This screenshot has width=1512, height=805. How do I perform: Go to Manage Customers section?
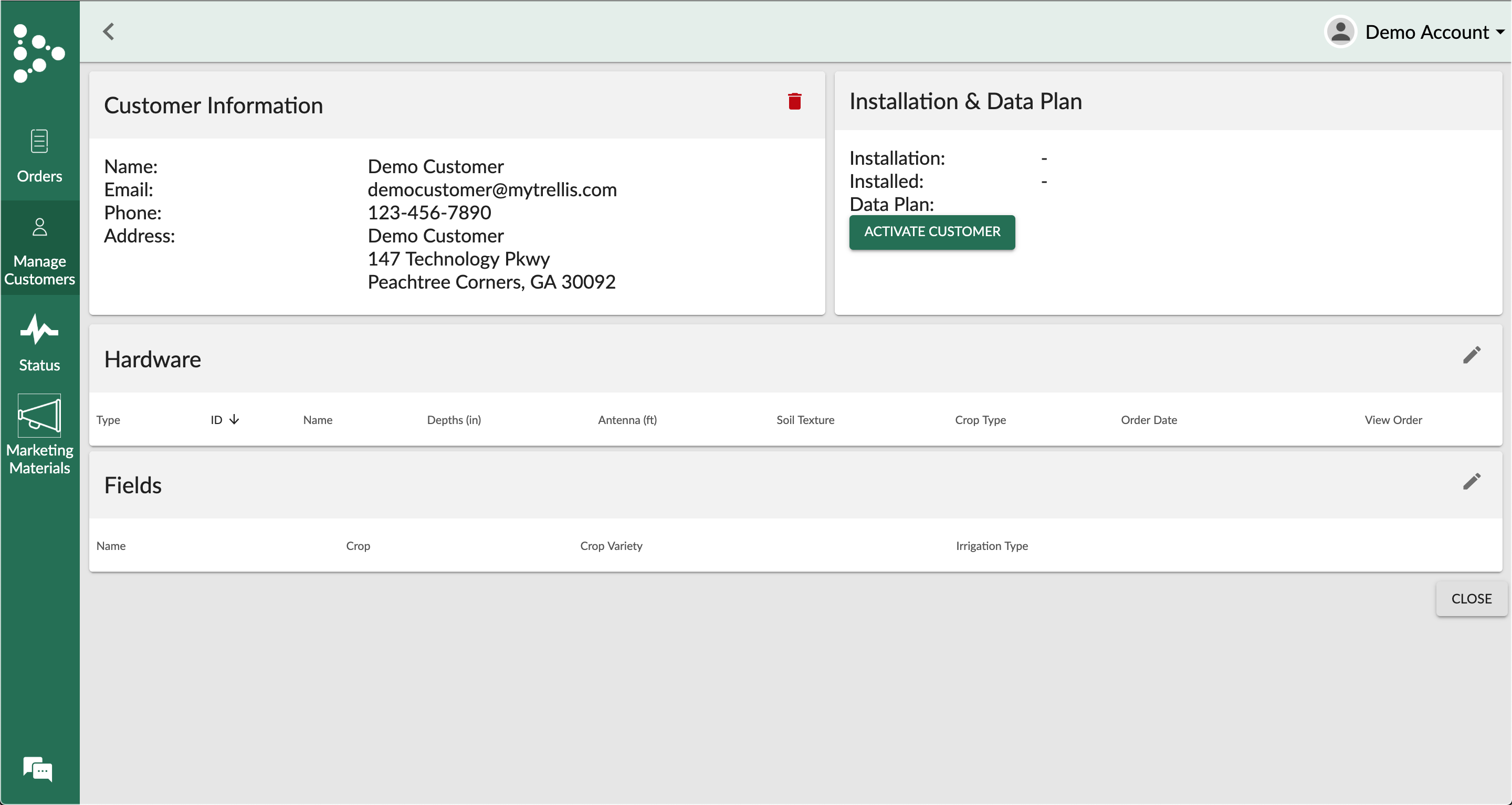coord(39,252)
